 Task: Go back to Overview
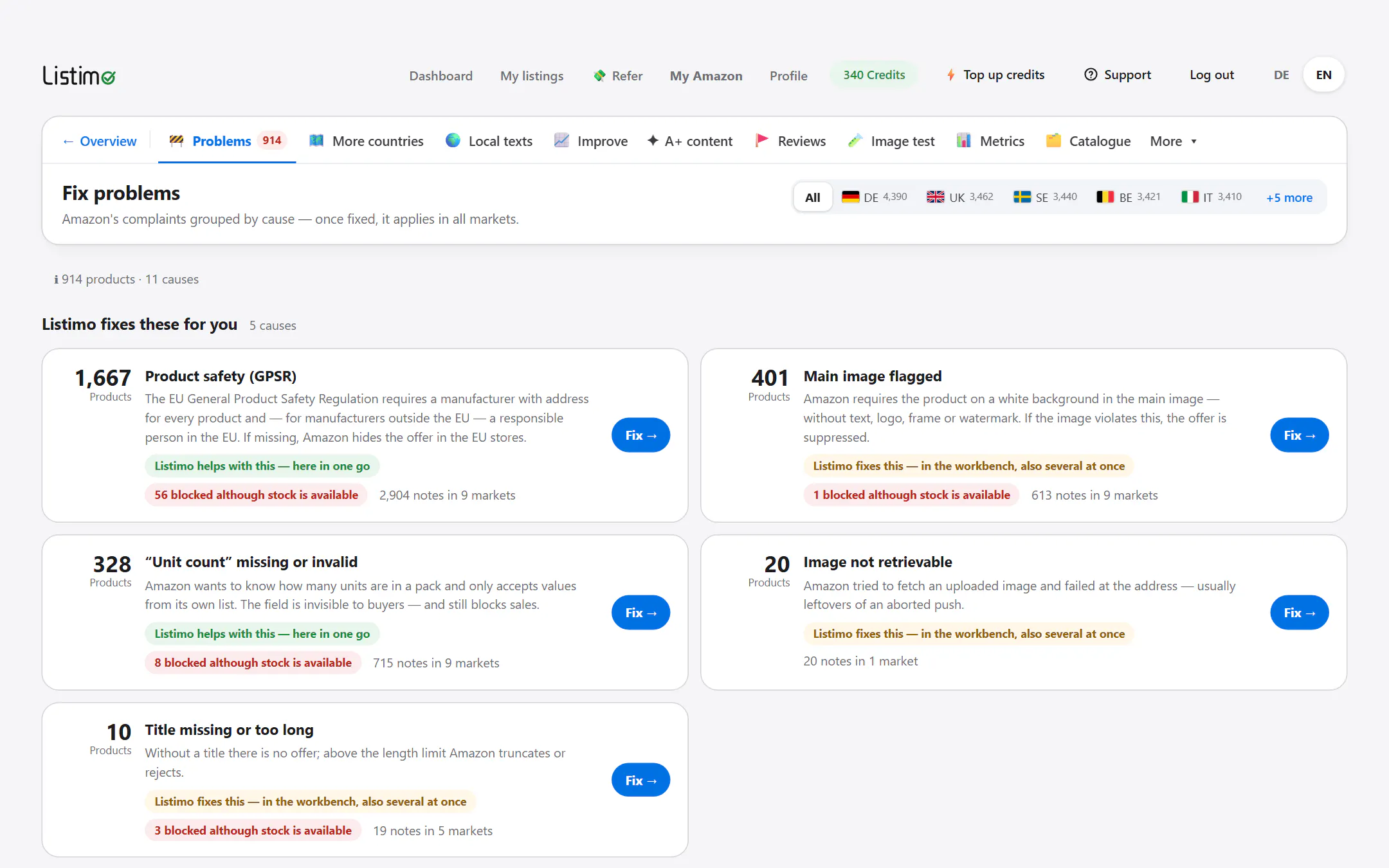[100, 141]
